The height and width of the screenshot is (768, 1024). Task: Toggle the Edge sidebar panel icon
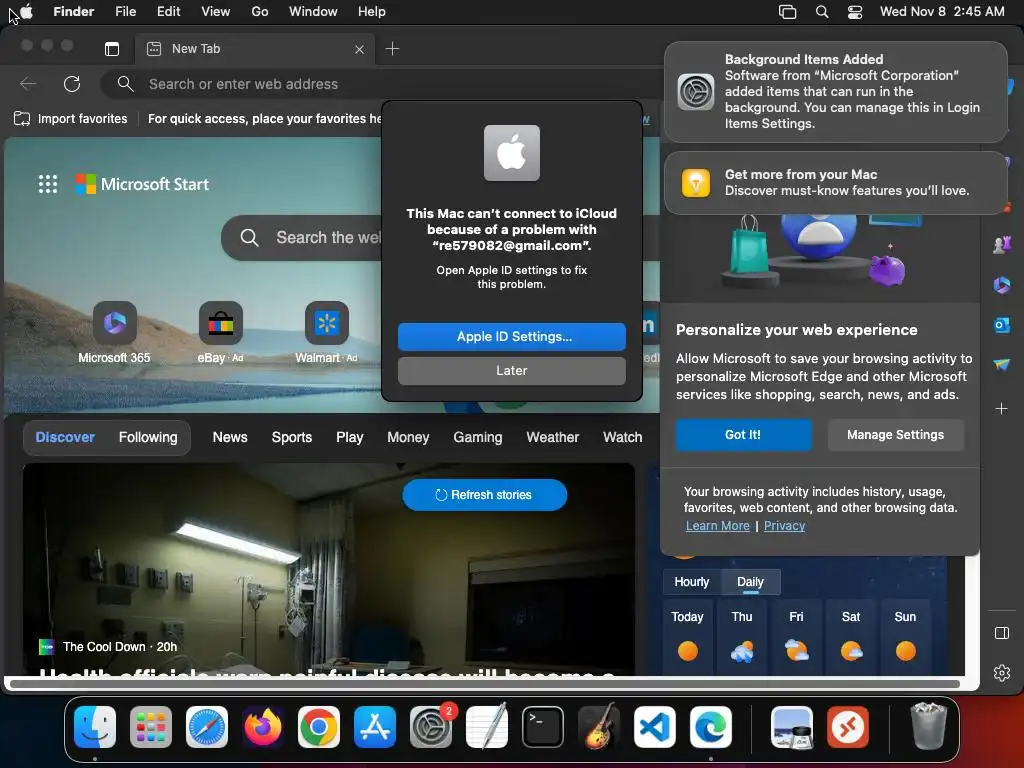pyautogui.click(x=1002, y=633)
